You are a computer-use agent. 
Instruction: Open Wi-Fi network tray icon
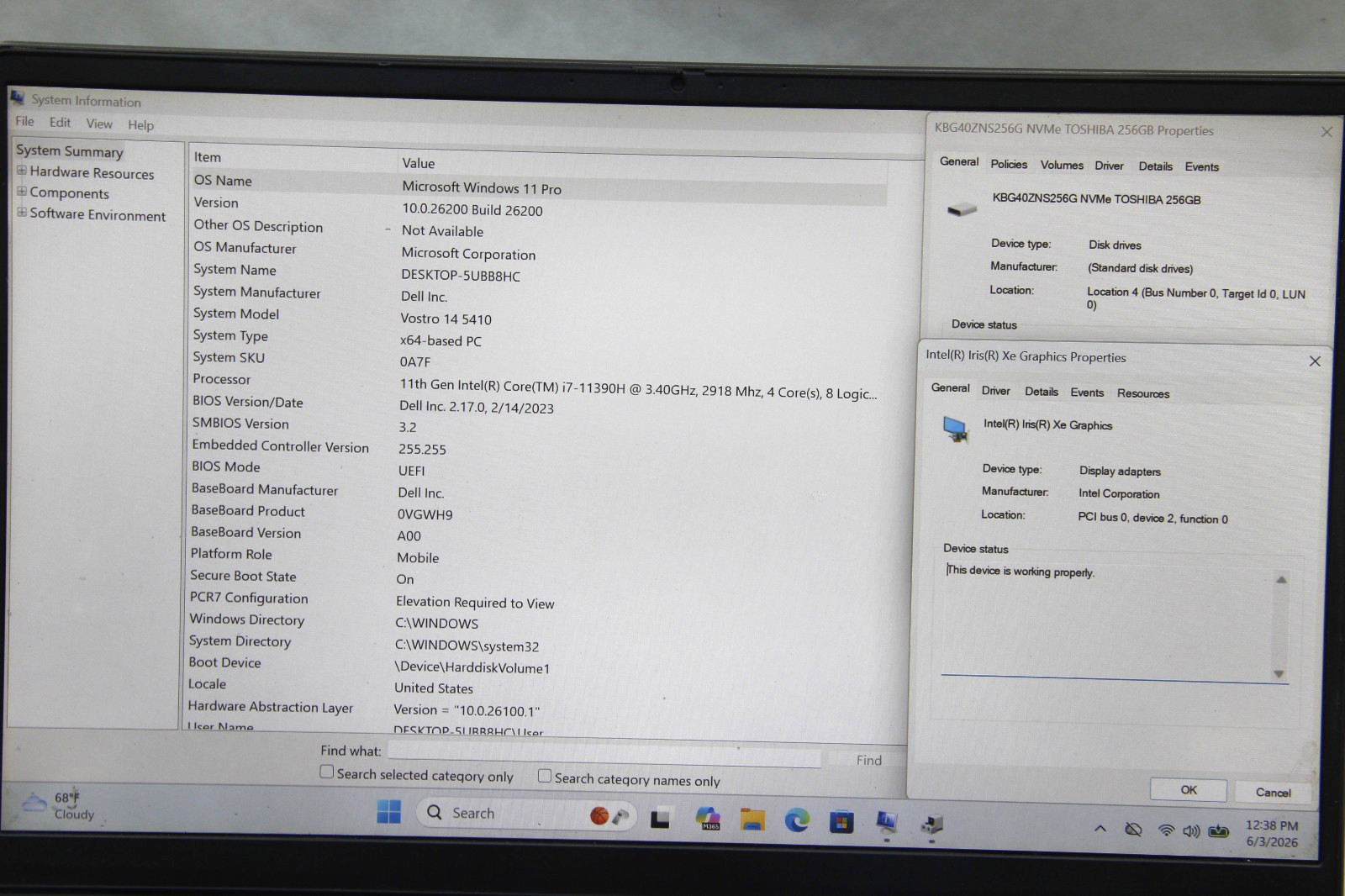coord(1166,830)
